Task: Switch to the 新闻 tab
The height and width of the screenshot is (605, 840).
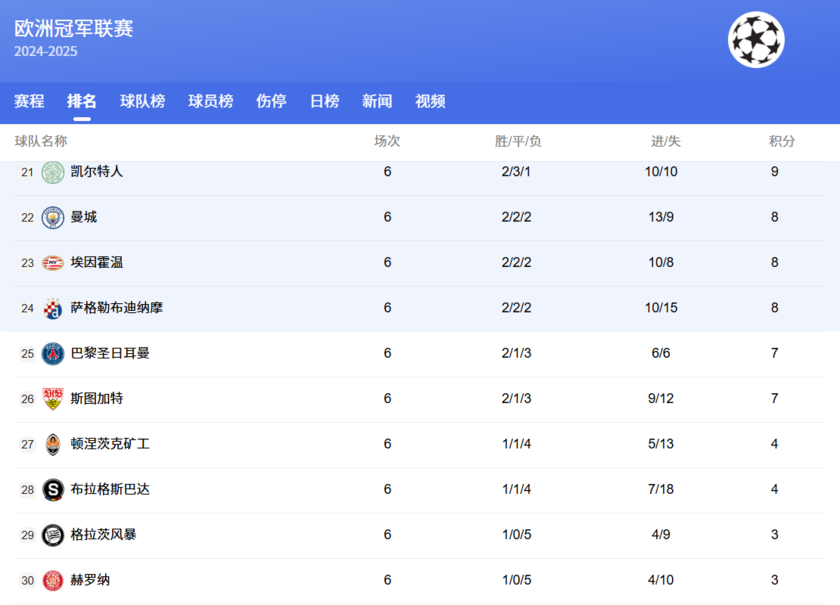Action: (376, 101)
